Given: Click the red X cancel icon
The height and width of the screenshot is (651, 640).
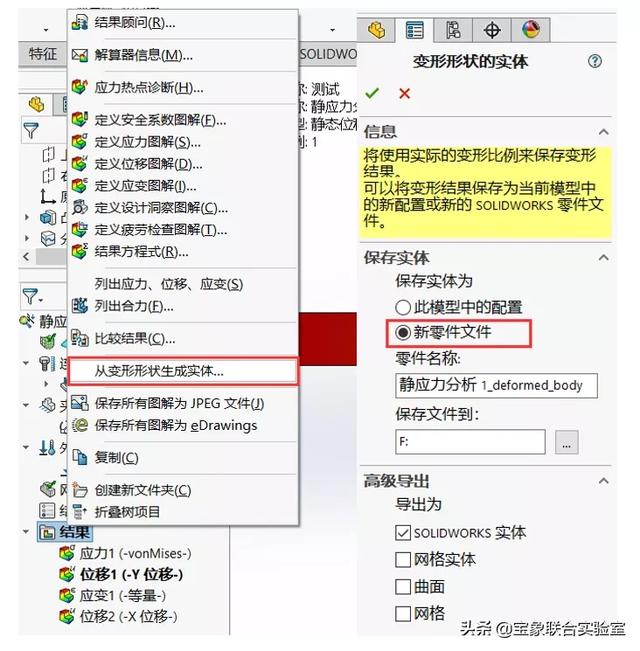Looking at the screenshot, I should [x=404, y=93].
